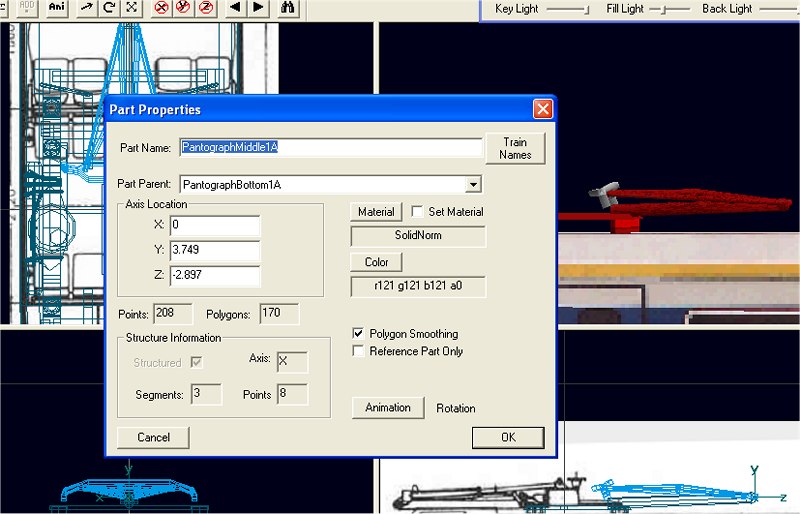Open the Color picker button
Image resolution: width=800 pixels, height=514 pixels.
tap(376, 262)
